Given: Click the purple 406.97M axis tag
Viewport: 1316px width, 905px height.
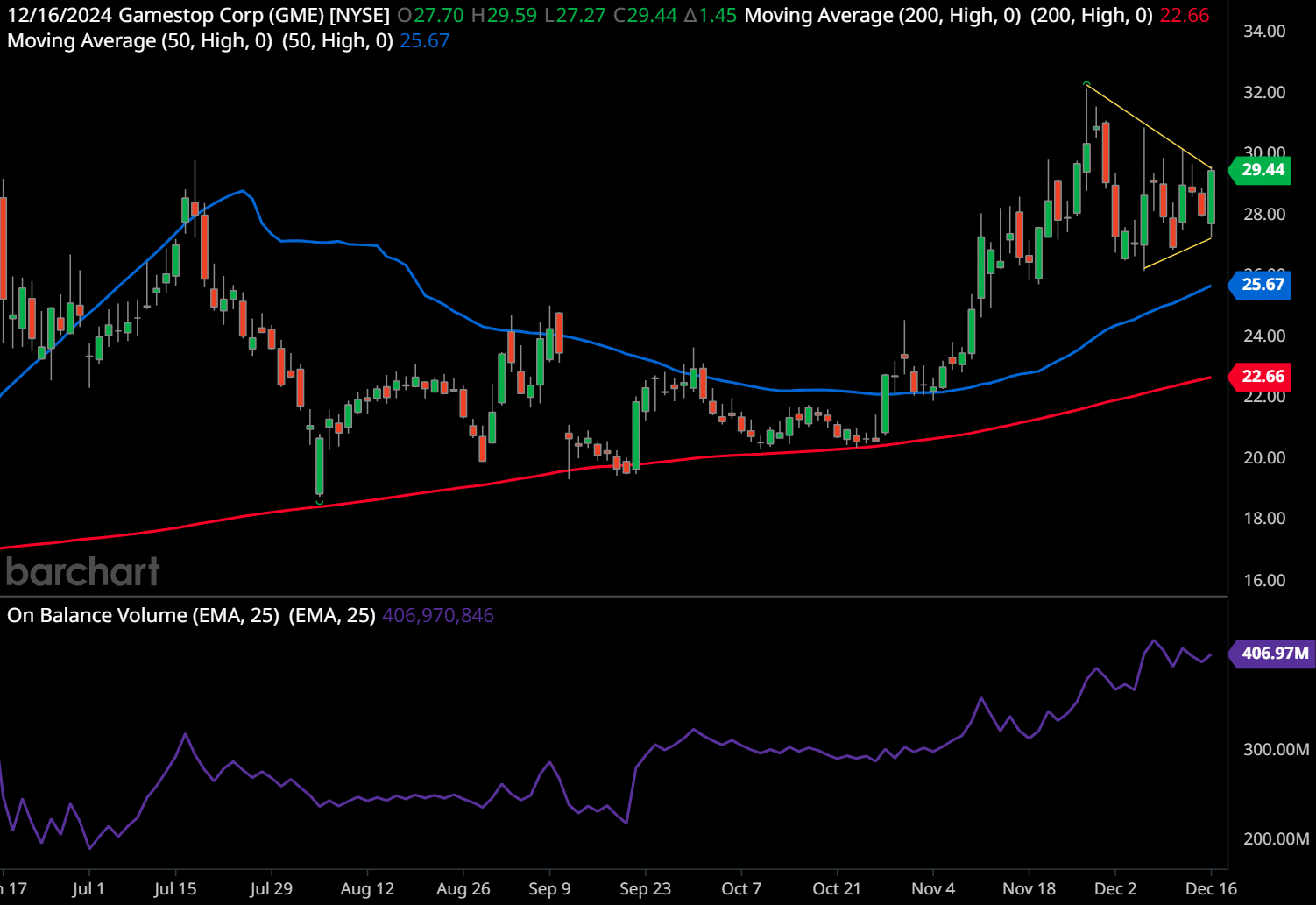Looking at the screenshot, I should point(1273,653).
